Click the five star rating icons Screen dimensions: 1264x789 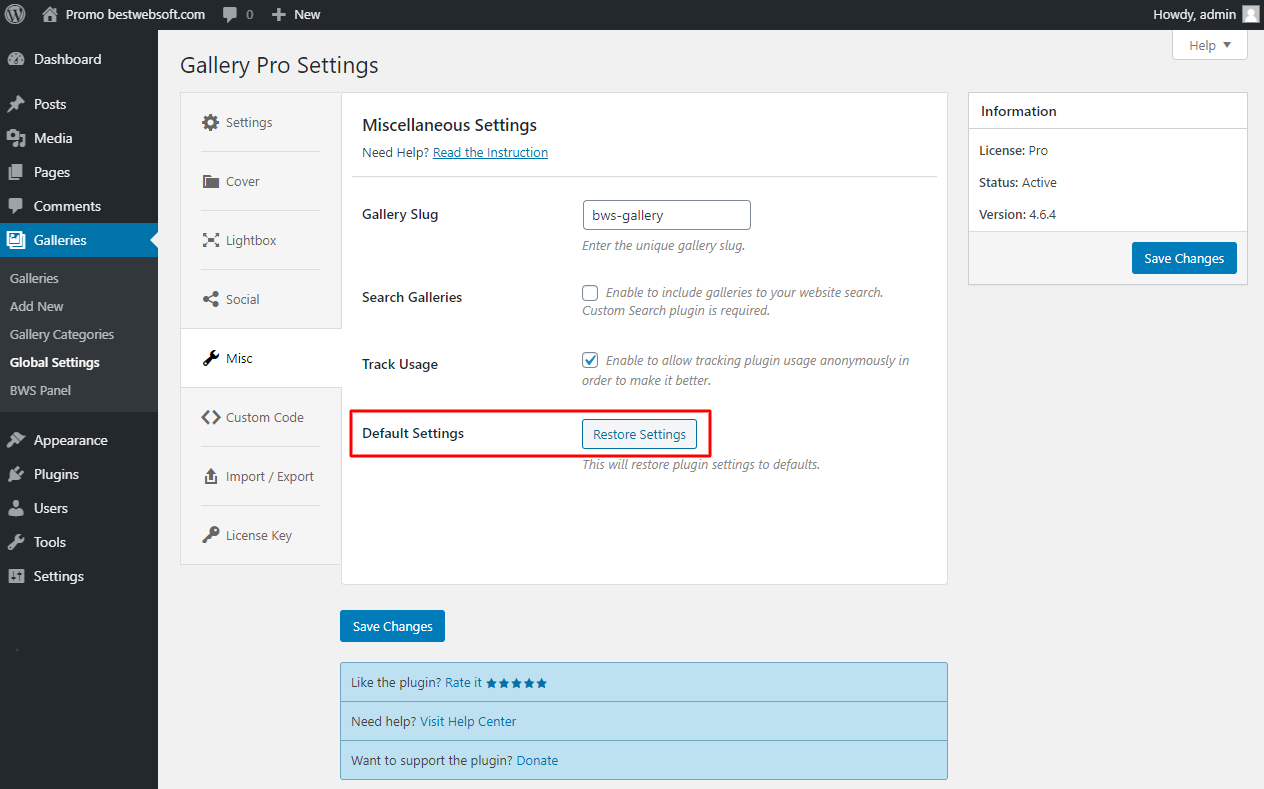pyautogui.click(x=516, y=683)
